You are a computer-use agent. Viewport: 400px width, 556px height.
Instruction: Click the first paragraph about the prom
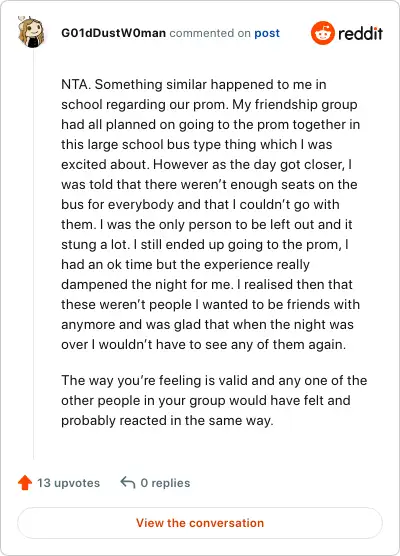[x=211, y=215]
